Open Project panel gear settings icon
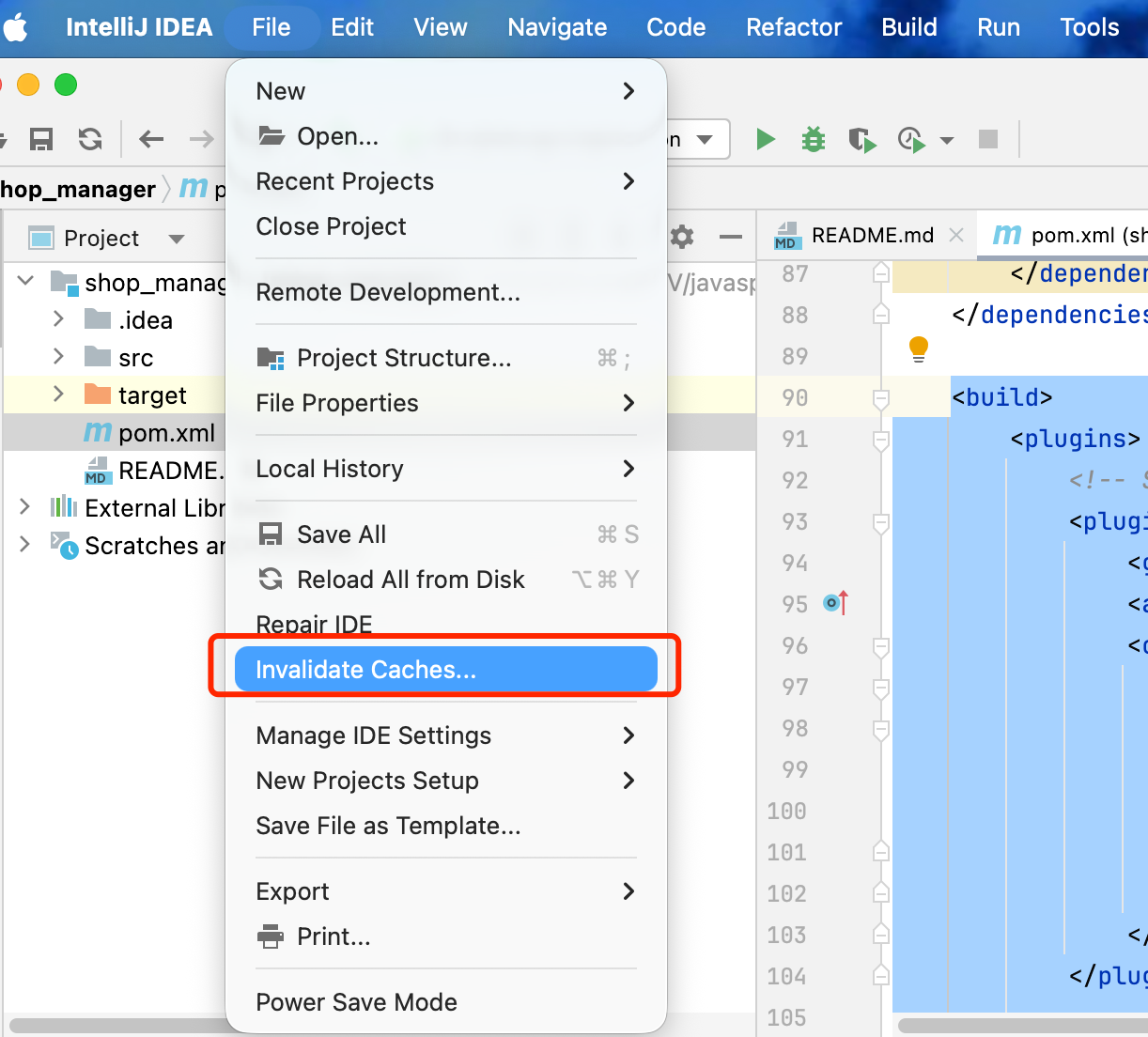The height and width of the screenshot is (1037, 1148). pos(682,237)
